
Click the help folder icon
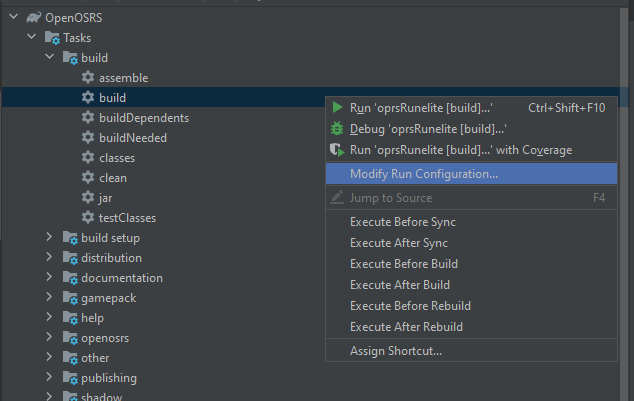pos(70,318)
